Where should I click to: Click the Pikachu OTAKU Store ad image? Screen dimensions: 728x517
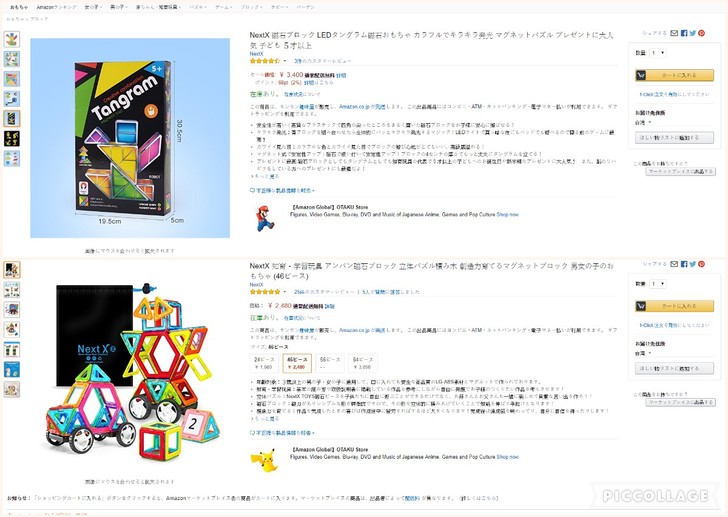263,460
